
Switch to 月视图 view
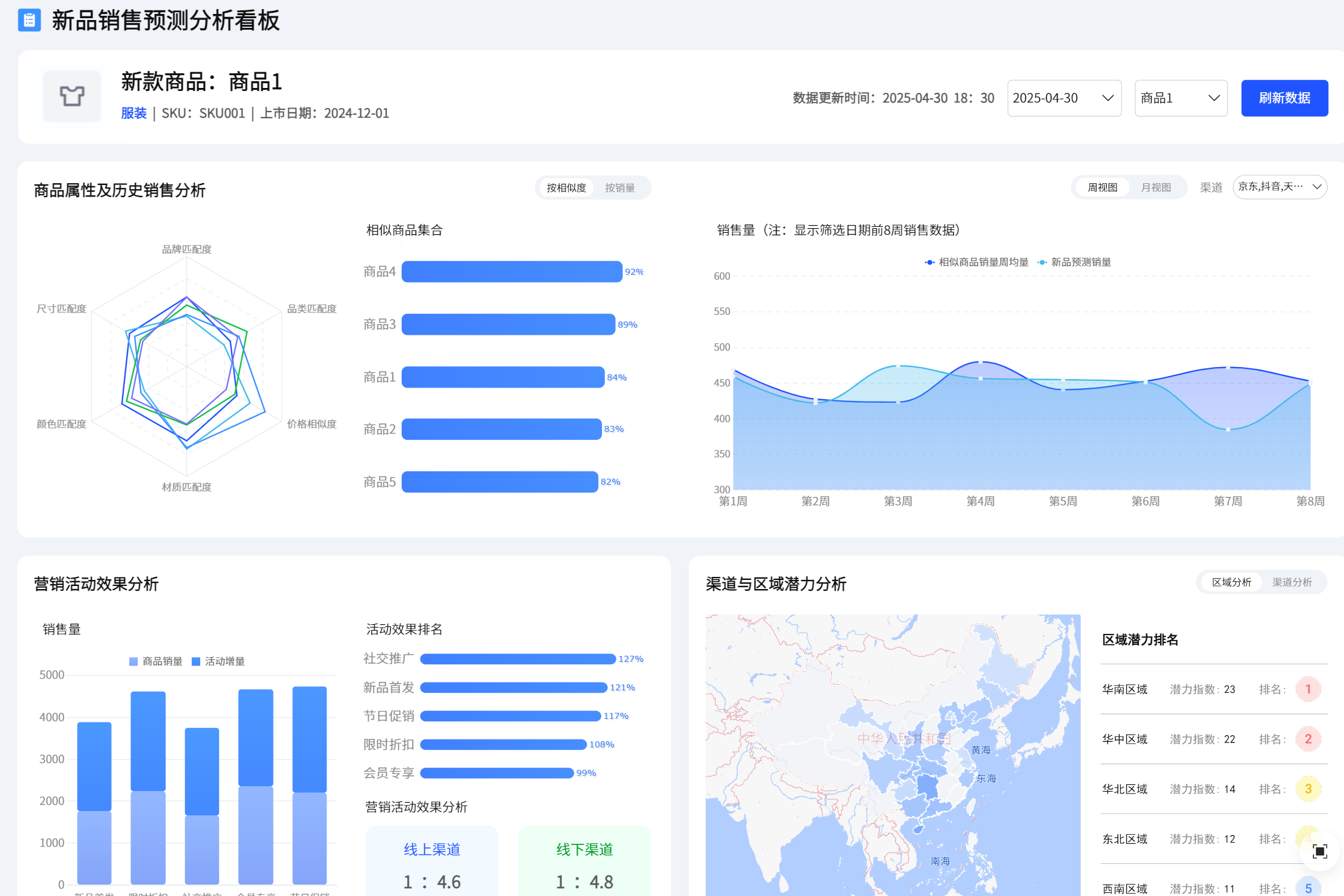pyautogui.click(x=1155, y=187)
